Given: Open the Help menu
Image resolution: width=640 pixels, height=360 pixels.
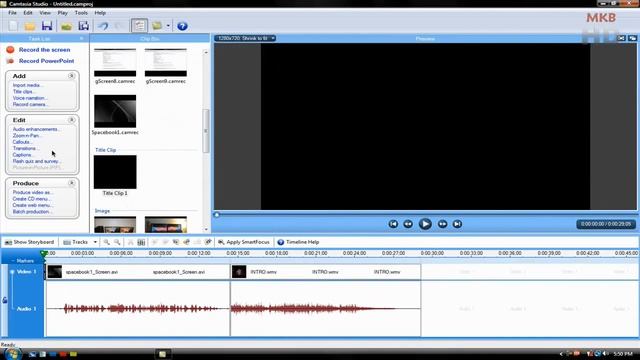Looking at the screenshot, I should click(x=100, y=13).
